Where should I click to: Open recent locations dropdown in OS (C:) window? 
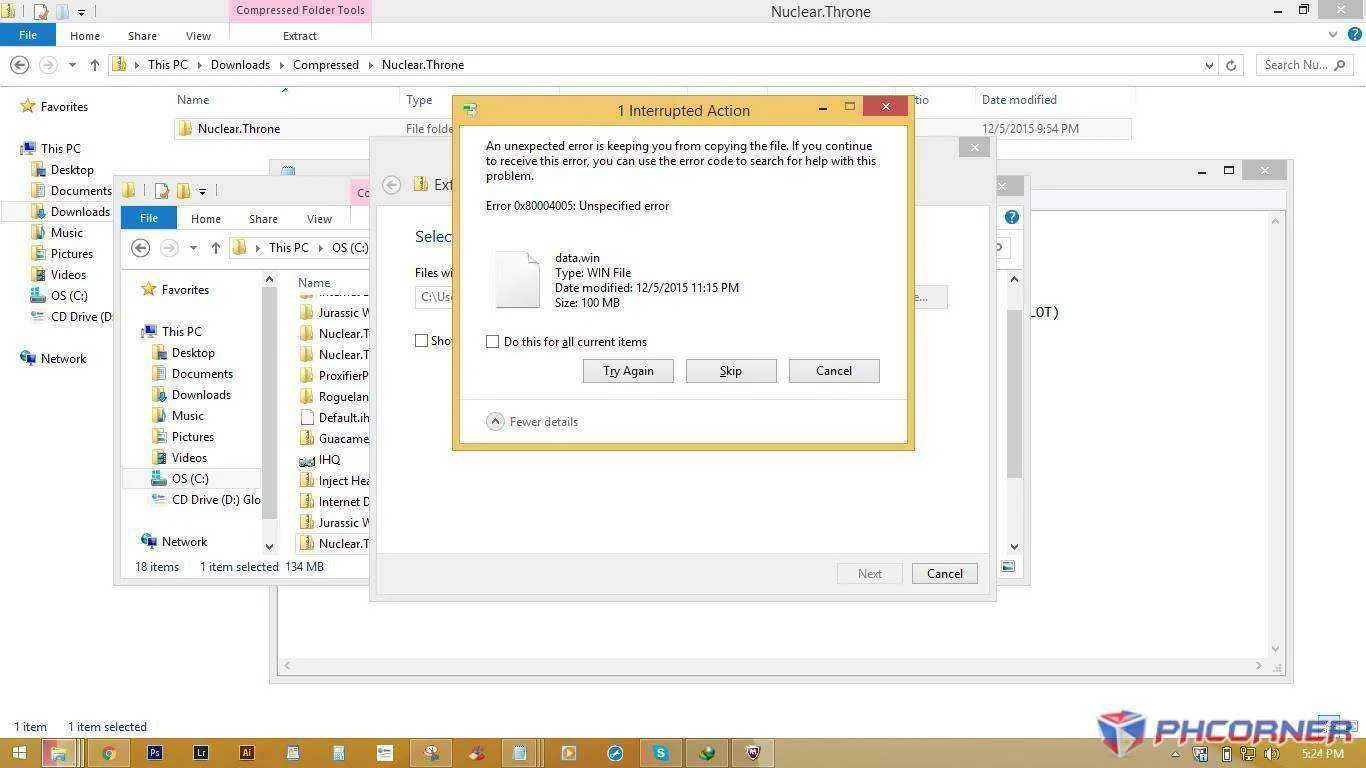click(x=193, y=248)
